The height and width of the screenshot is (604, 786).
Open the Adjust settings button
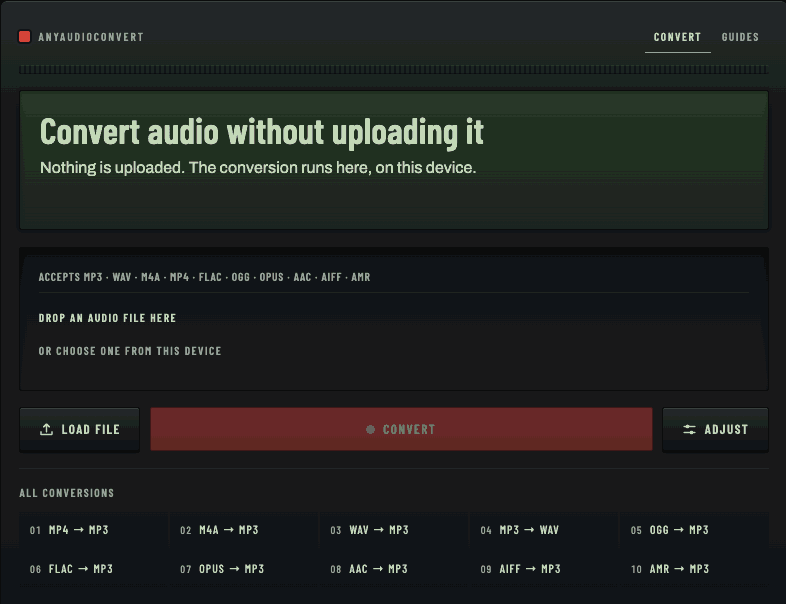tap(715, 430)
